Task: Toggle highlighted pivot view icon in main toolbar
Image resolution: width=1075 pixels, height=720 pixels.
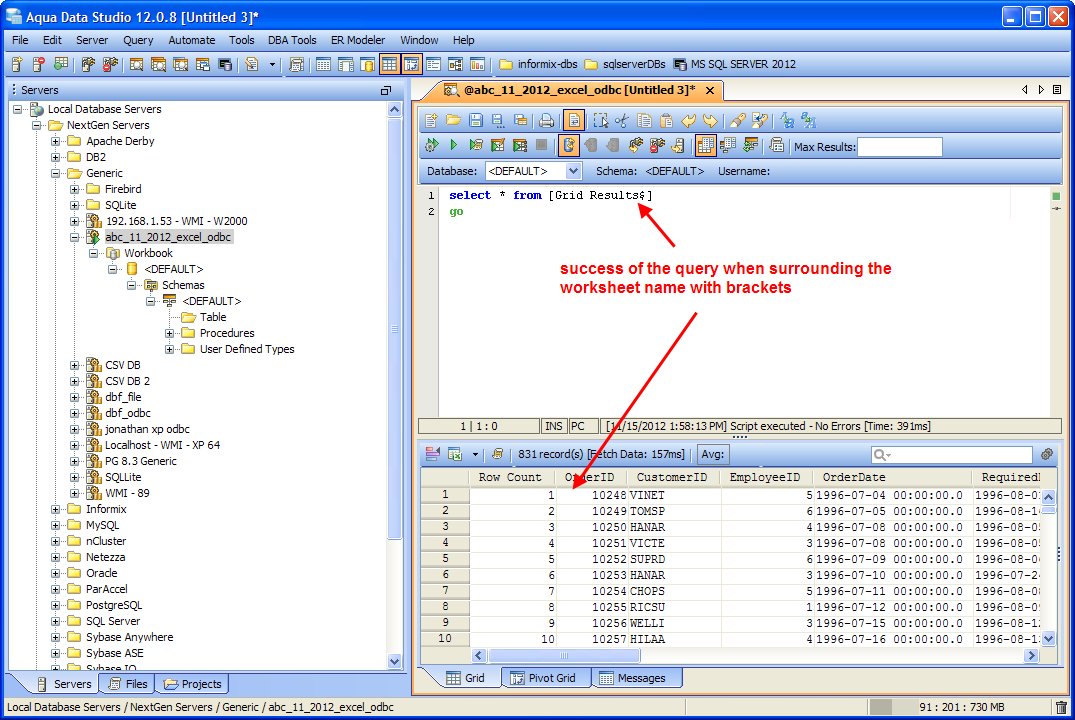Action: tap(411, 64)
